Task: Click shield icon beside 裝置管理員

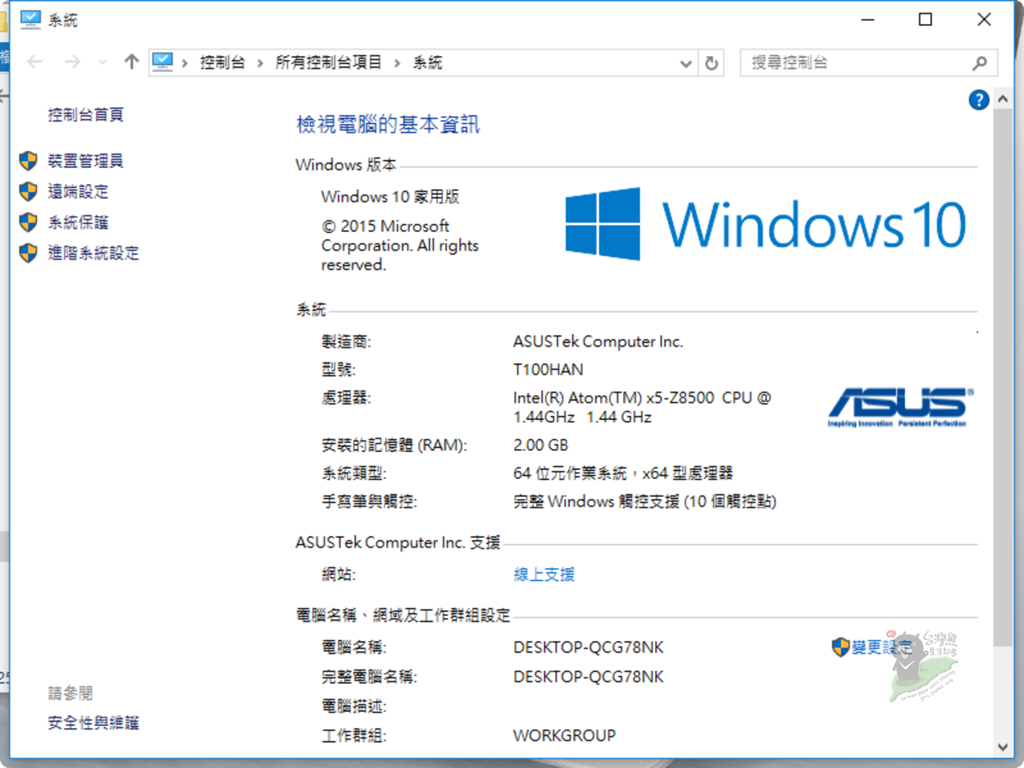Action: [28, 161]
